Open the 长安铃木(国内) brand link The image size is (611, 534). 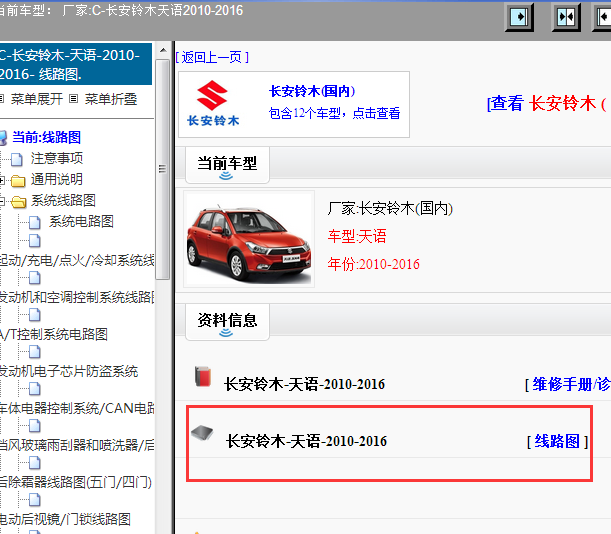click(x=312, y=91)
